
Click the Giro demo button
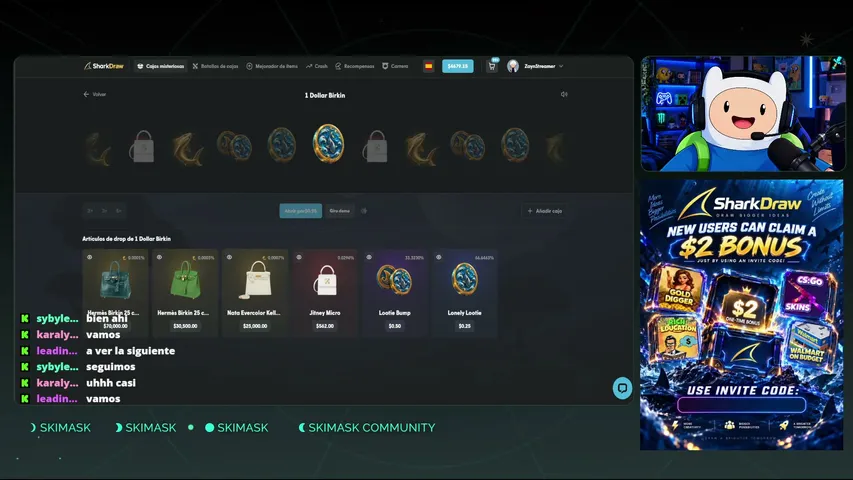(x=339, y=211)
